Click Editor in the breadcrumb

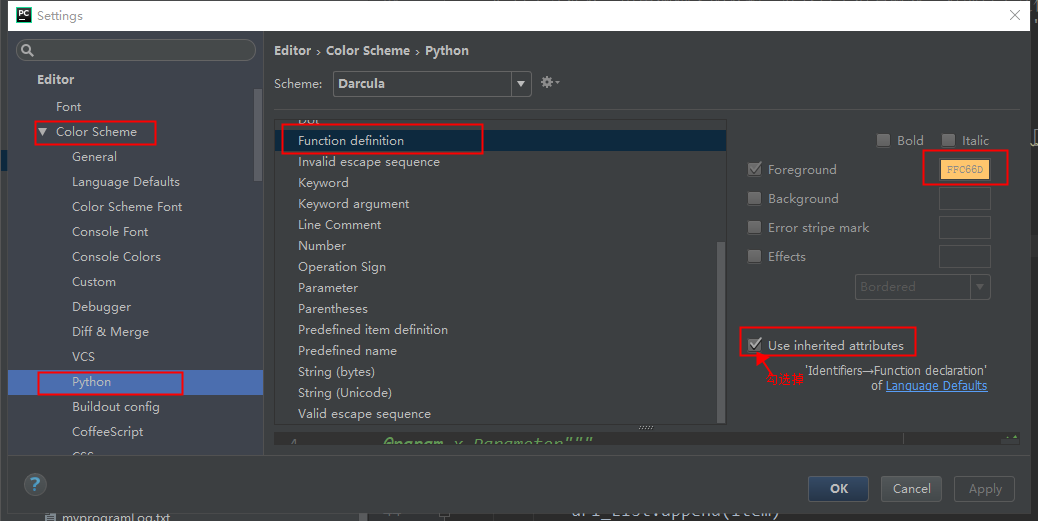292,50
